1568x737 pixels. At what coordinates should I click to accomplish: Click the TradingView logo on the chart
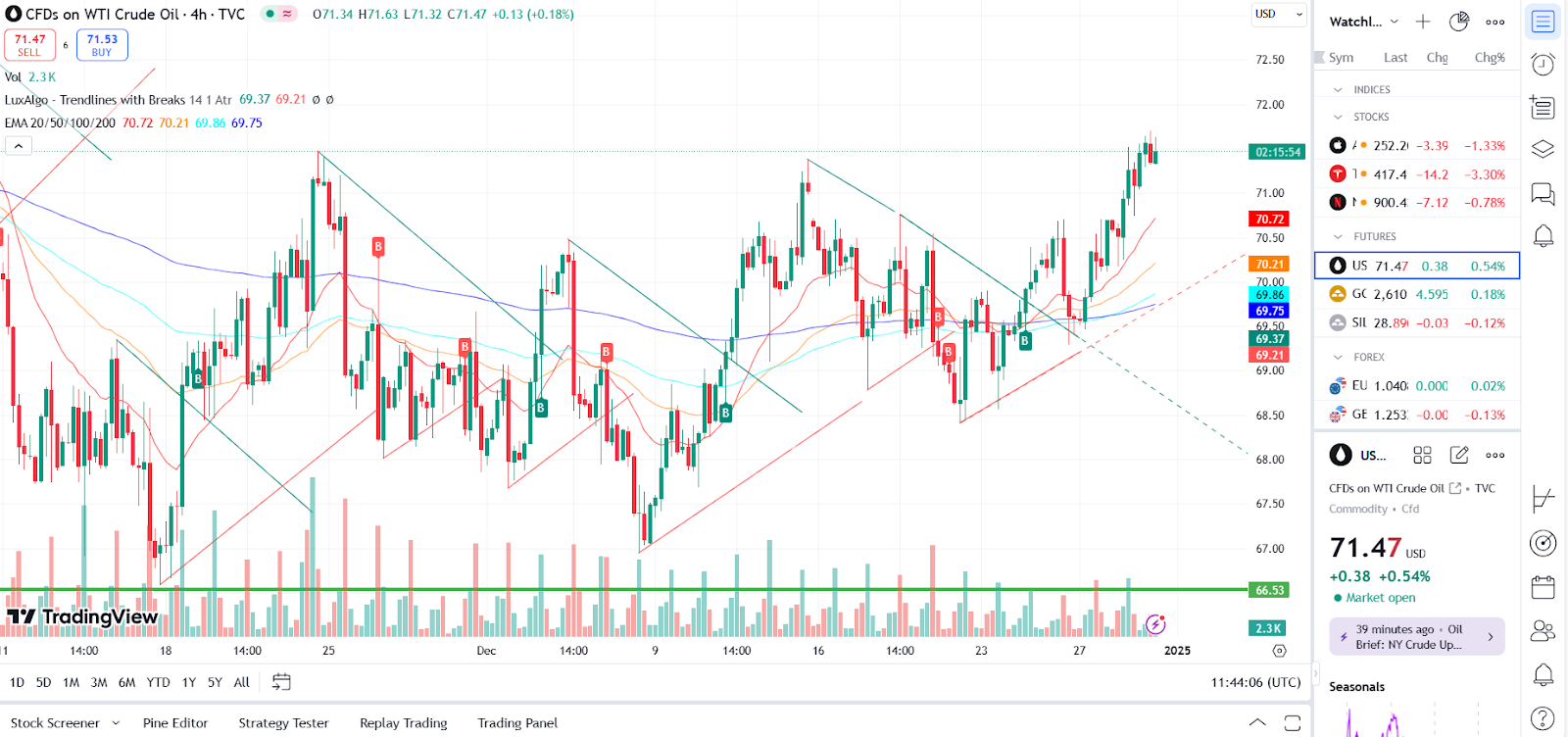[82, 616]
